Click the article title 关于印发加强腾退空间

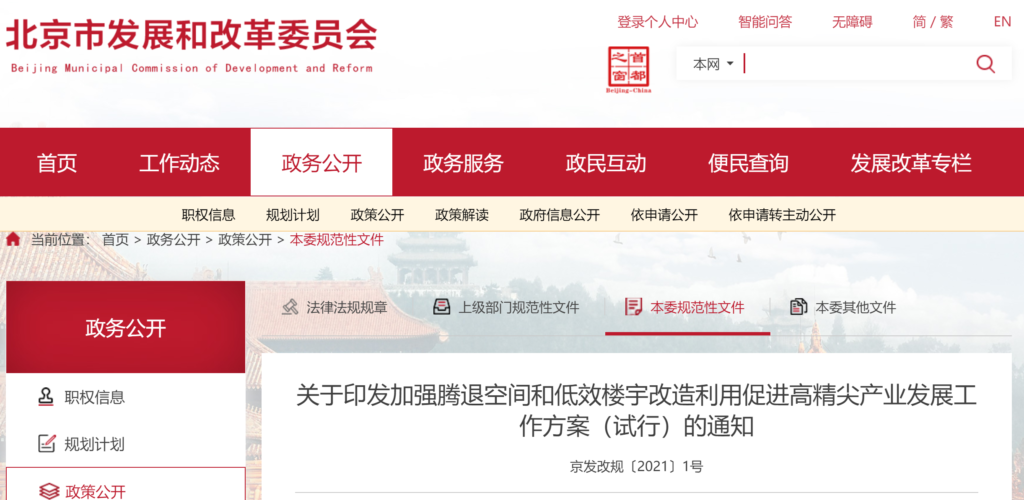click(636, 411)
